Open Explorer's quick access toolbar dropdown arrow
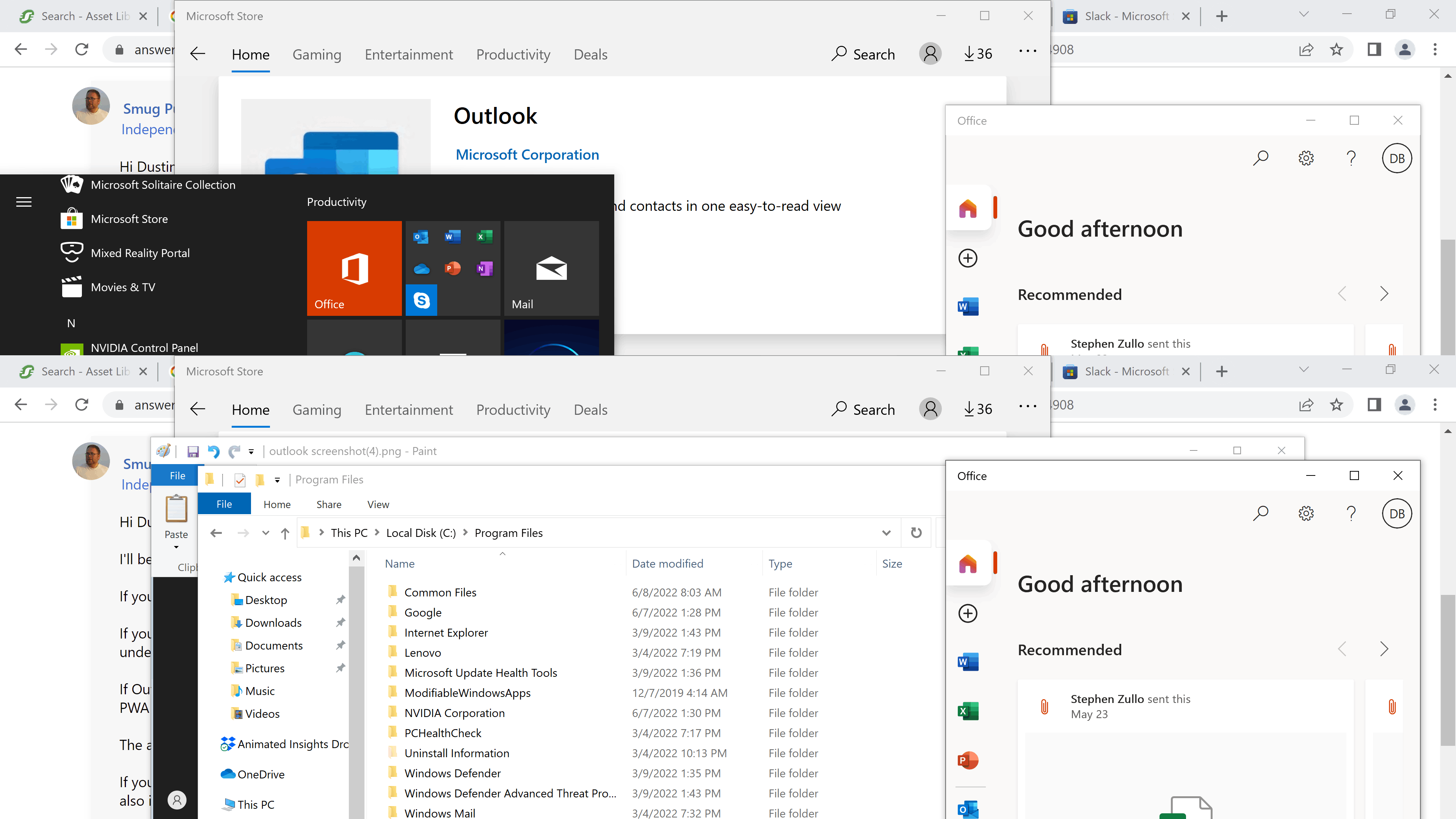The width and height of the screenshot is (1456, 819). [277, 480]
